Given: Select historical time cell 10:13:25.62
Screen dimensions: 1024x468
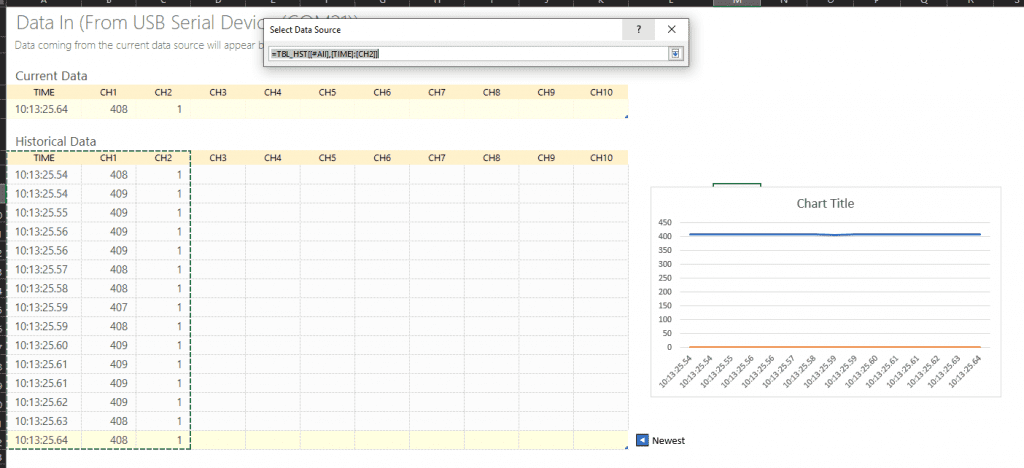Looking at the screenshot, I should coord(44,402).
